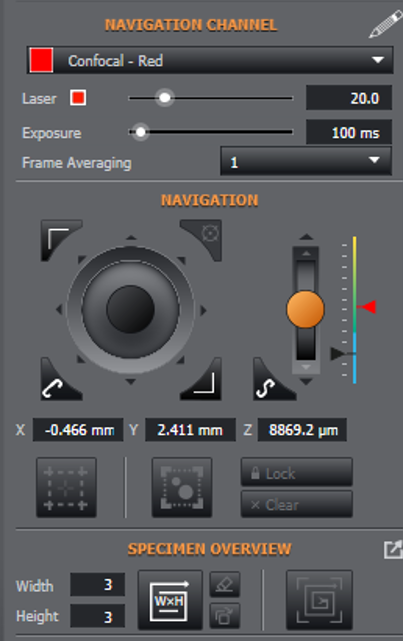Toggle the red Laser on/off square
Image resolution: width=403 pixels, height=641 pixels.
pos(78,98)
